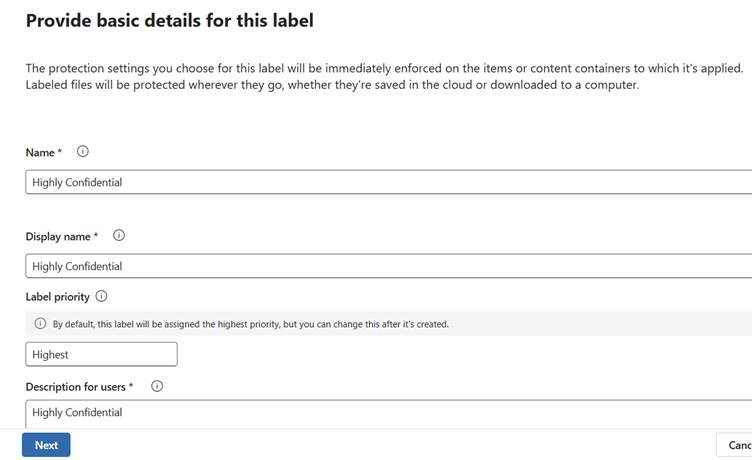Viewport: 752px width, 460px height.
Task: Click the Description for users label
Action: tap(74, 386)
